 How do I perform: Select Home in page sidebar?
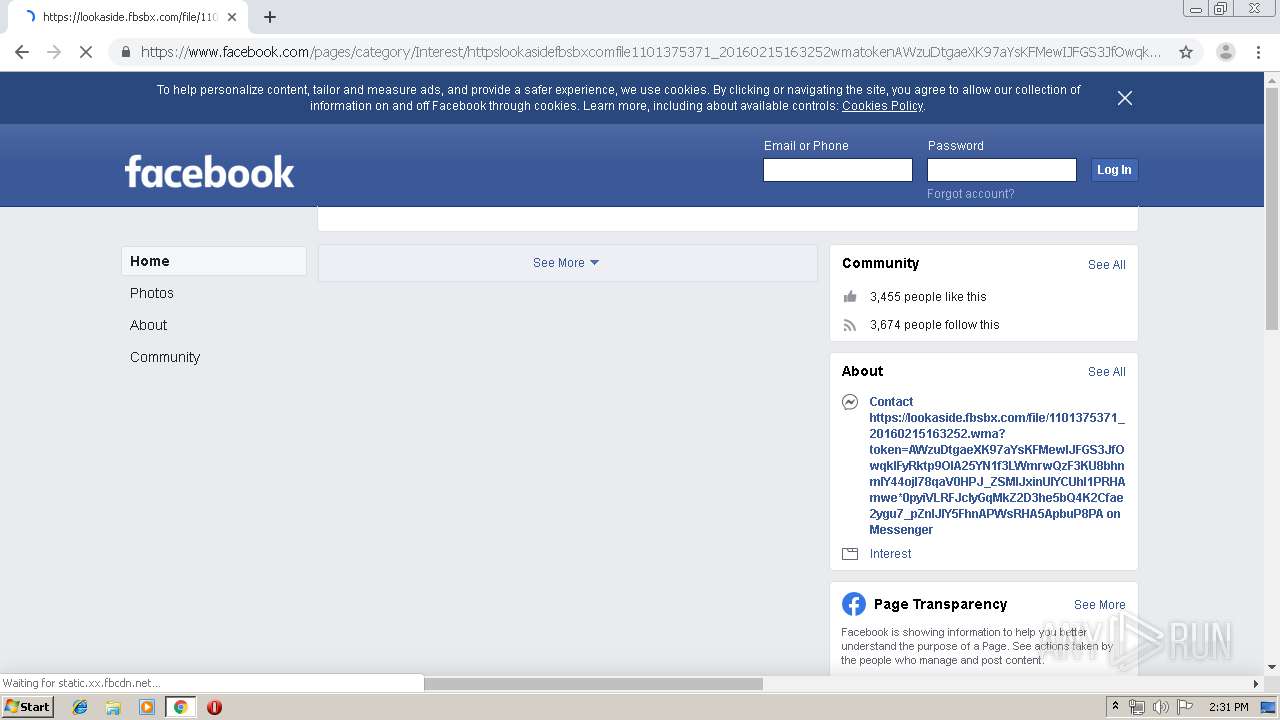tap(214, 261)
